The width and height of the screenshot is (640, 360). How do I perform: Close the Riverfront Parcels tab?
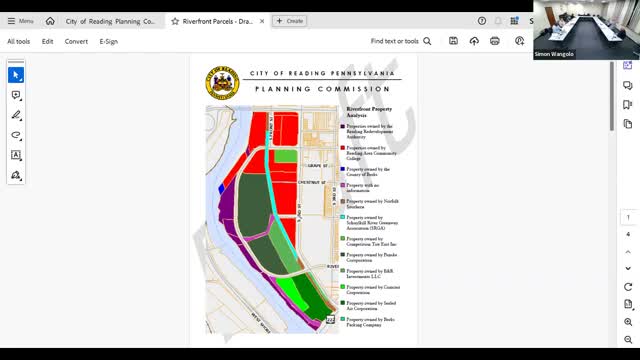click(262, 21)
